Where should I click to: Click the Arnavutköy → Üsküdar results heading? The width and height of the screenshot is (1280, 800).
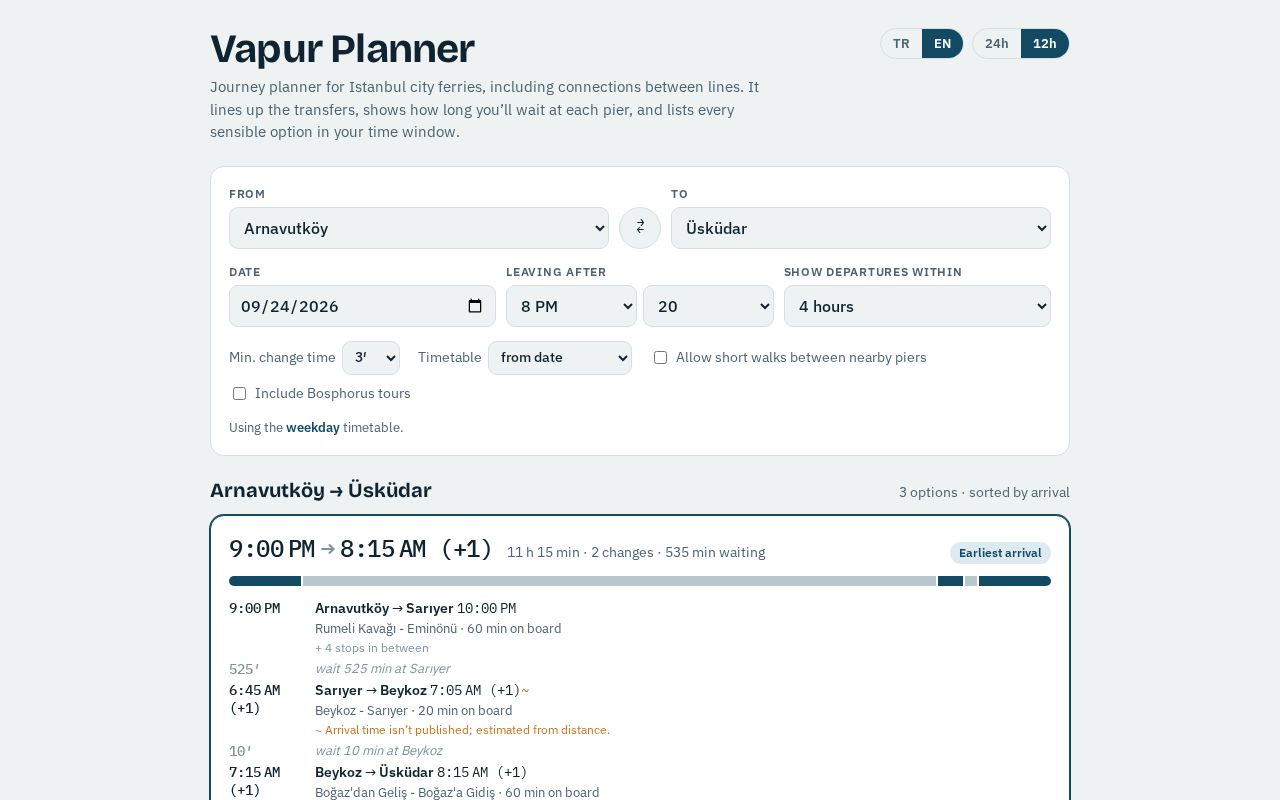[321, 490]
